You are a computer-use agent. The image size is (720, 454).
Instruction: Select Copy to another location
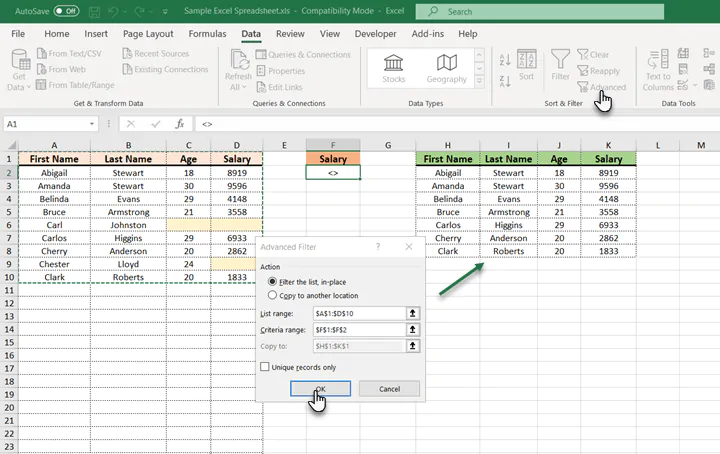314,295
